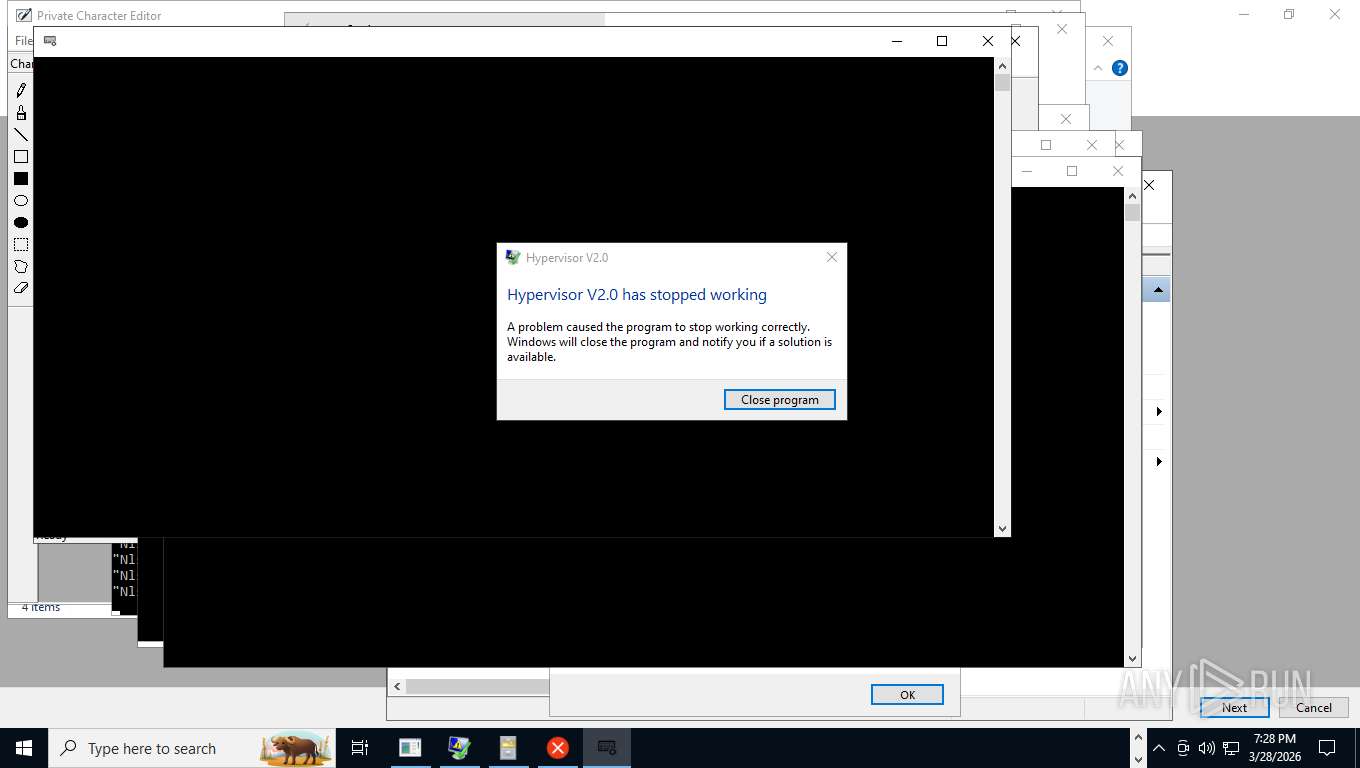The height and width of the screenshot is (768, 1360).
Task: Select the Hollow Ellipse tool
Action: pyautogui.click(x=21, y=201)
